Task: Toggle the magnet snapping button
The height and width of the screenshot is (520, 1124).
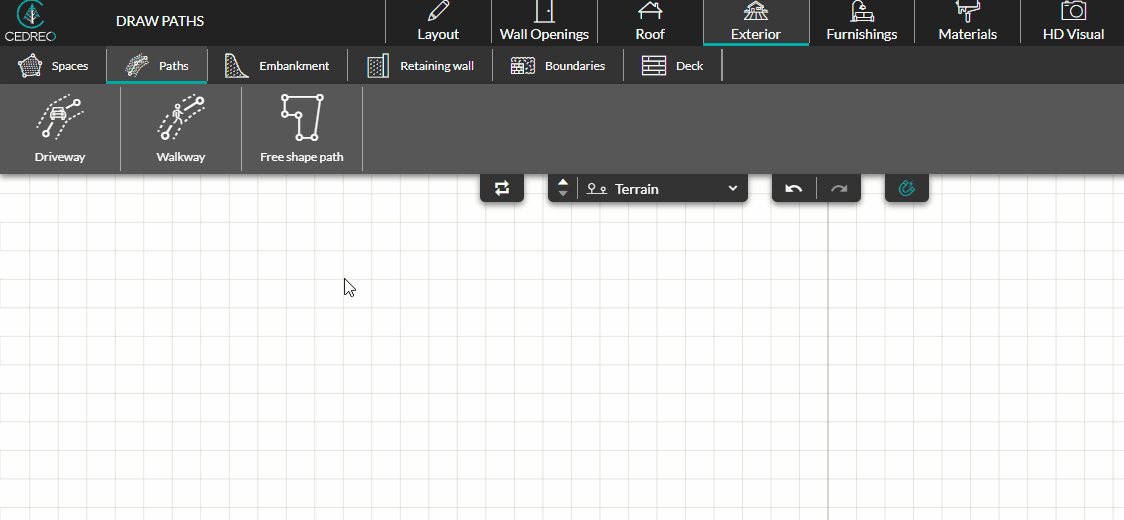Action: point(907,188)
